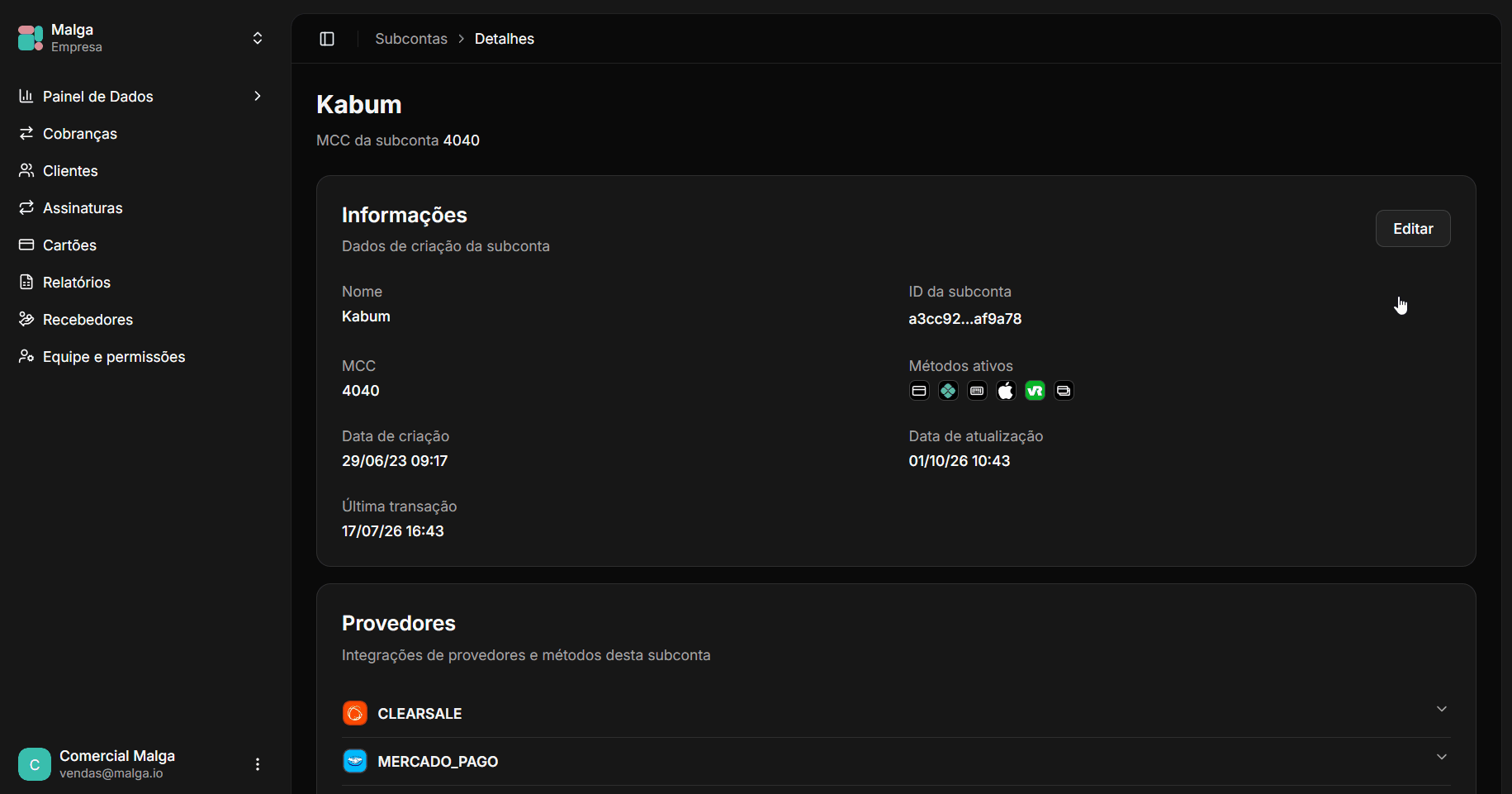Toggle the sidebar panel icon
The height and width of the screenshot is (794, 1512).
[x=327, y=39]
